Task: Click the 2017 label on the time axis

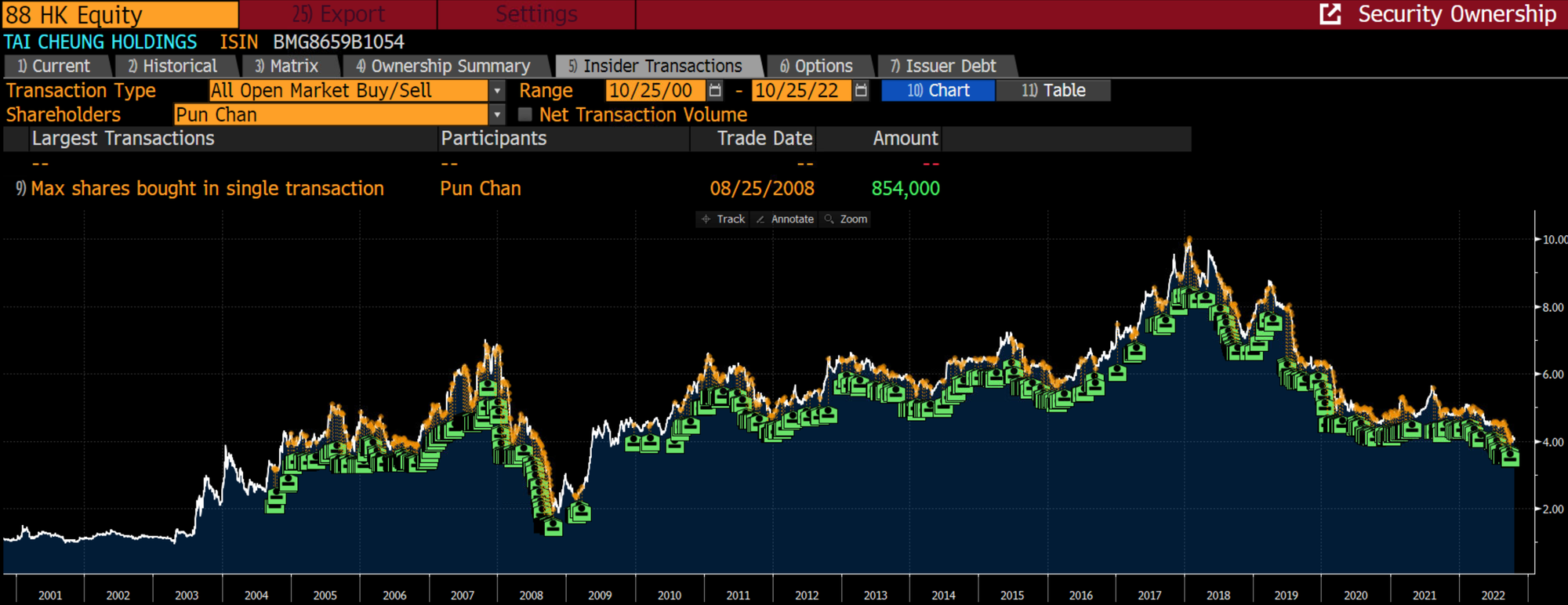Action: 1149,596
